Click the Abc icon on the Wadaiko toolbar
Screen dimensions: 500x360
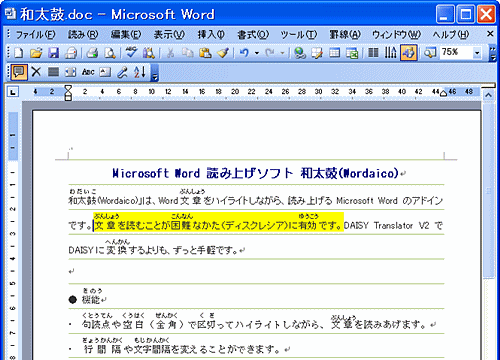[88, 72]
